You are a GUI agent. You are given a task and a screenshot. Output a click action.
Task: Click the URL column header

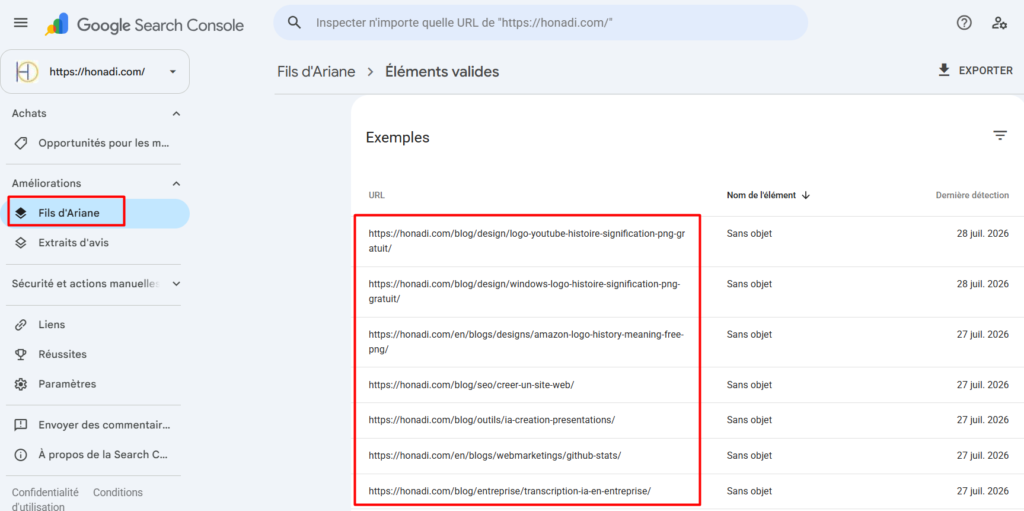pos(376,195)
